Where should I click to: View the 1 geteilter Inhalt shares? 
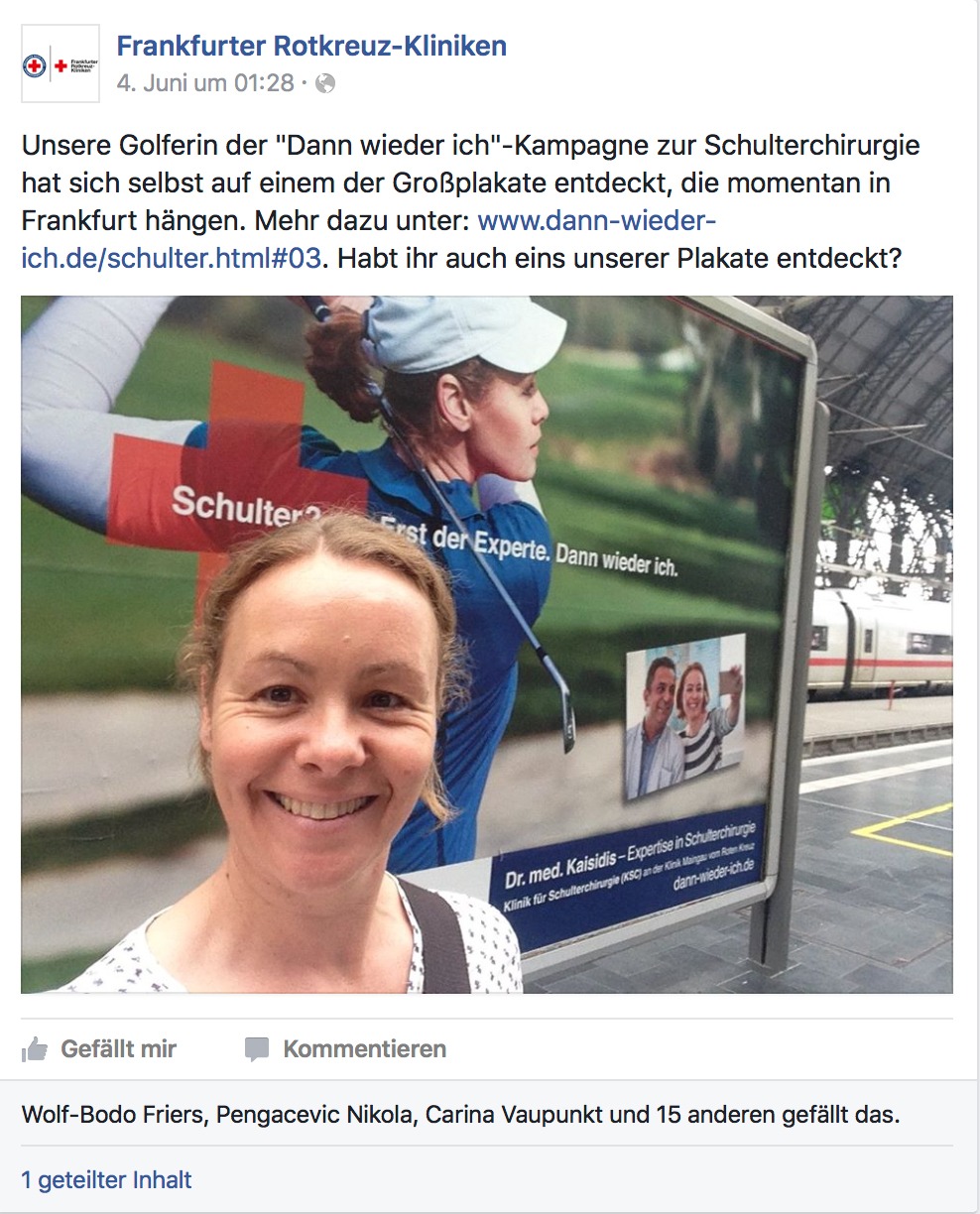(x=106, y=1180)
